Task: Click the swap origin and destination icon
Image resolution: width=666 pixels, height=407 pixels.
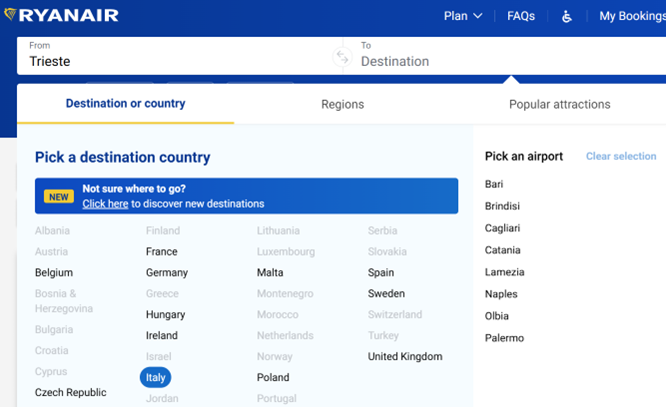Action: coord(343,58)
